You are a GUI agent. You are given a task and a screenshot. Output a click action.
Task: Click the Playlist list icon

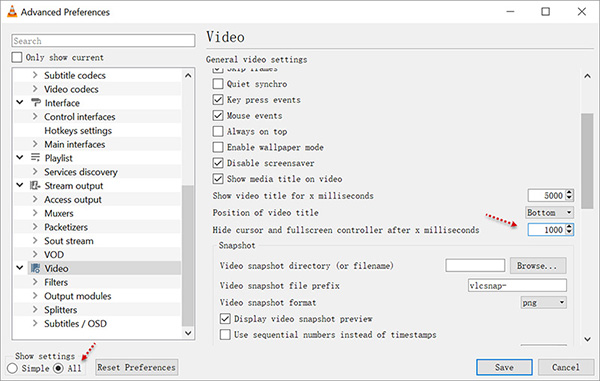pos(35,158)
